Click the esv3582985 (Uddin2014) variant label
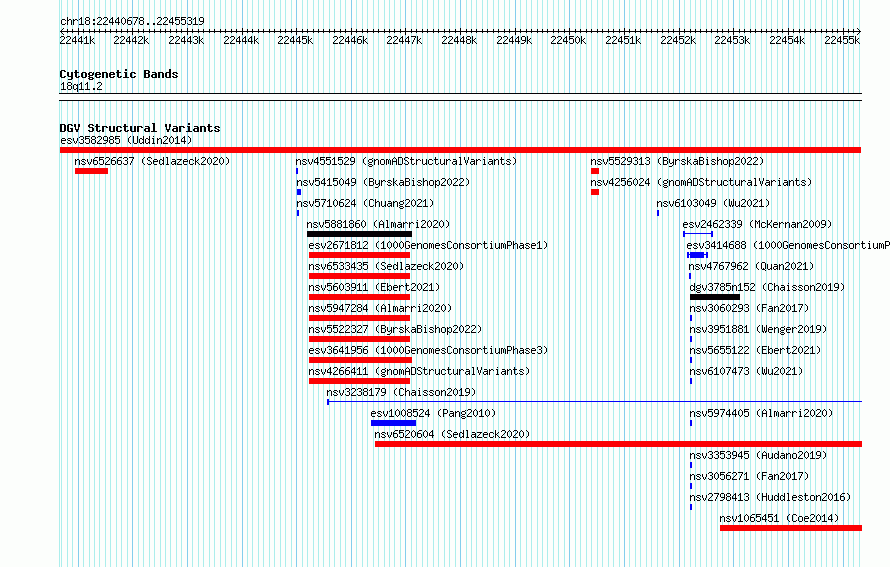 pyautogui.click(x=126, y=140)
